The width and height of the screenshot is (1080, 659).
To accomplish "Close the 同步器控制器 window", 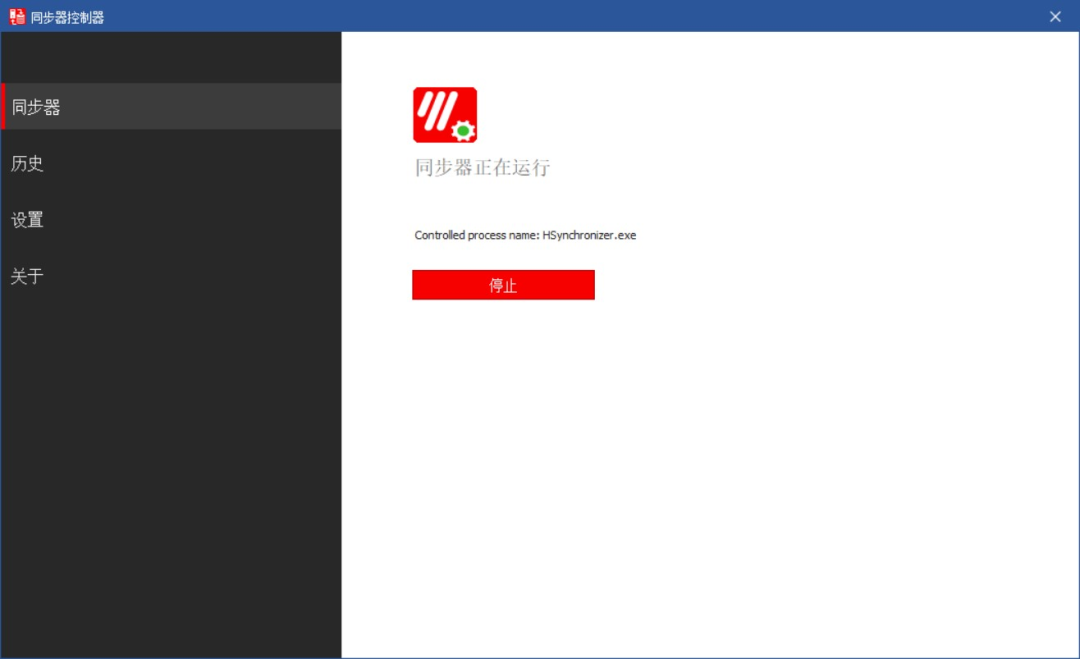I will point(1055,17).
